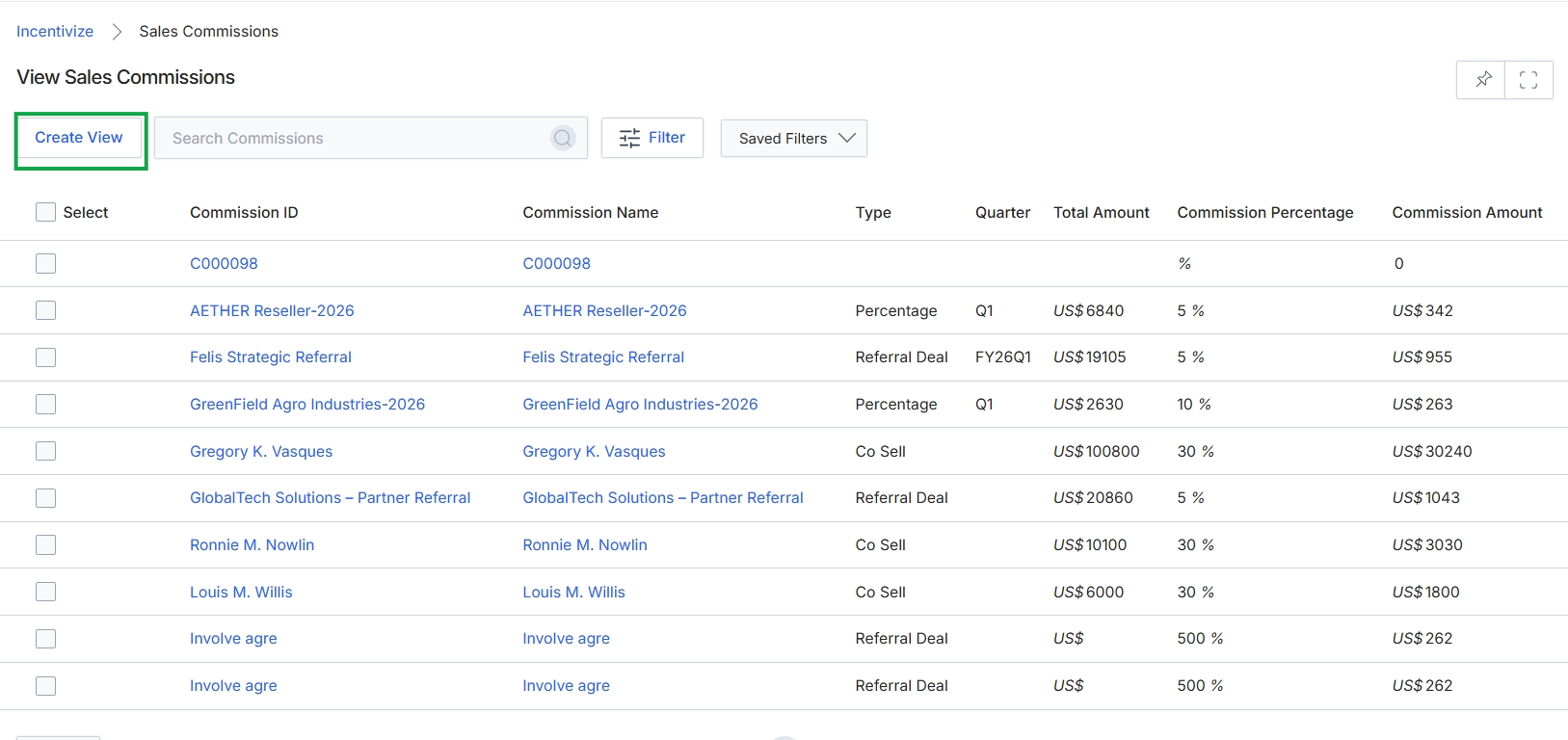The height and width of the screenshot is (740, 1568).
Task: Open Felis Strategic Referral Commission Name link
Action: pos(603,357)
